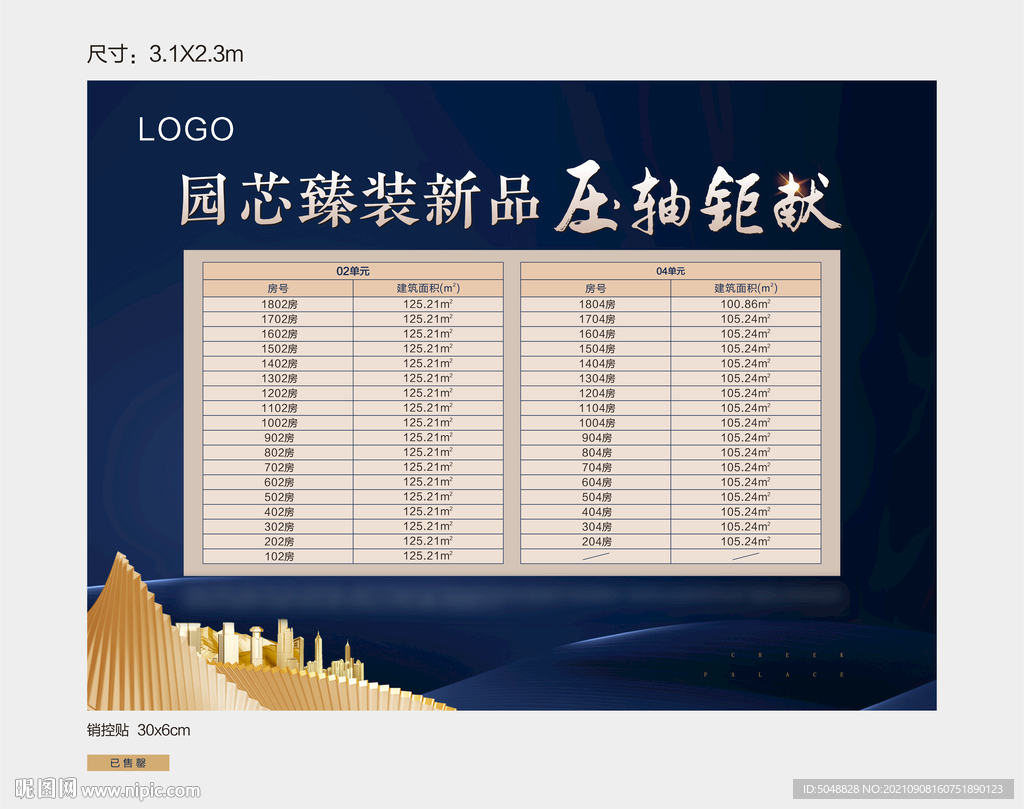Click the 100.86m² area for 1804房
1024x809 pixels.
click(746, 304)
